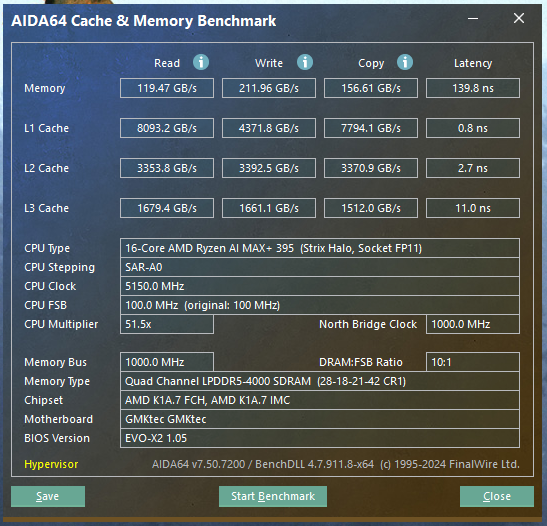Click the Read column info icon

(x=201, y=62)
